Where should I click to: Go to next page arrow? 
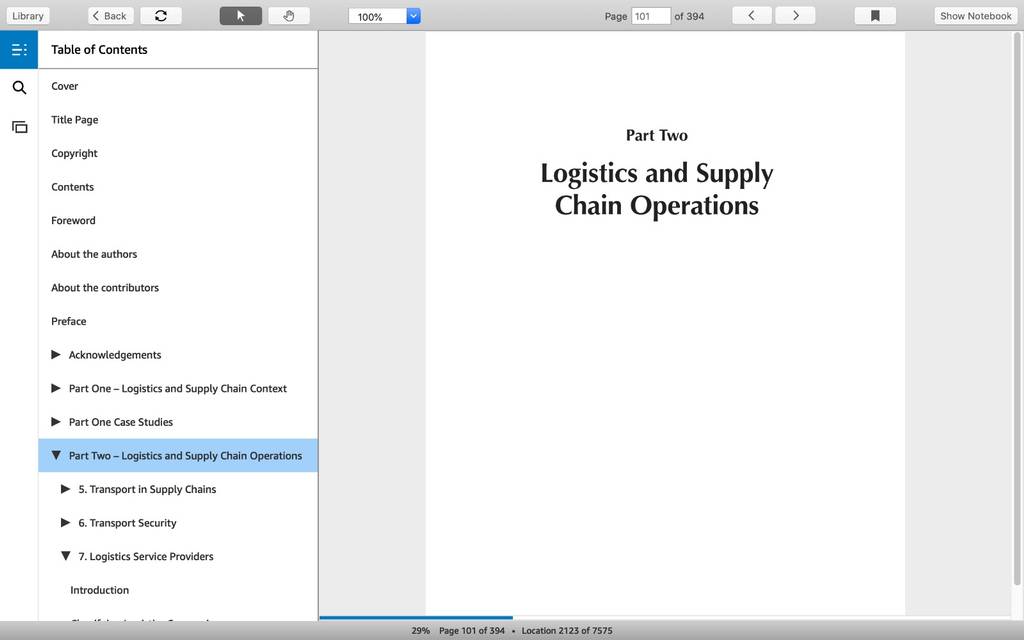click(x=795, y=16)
